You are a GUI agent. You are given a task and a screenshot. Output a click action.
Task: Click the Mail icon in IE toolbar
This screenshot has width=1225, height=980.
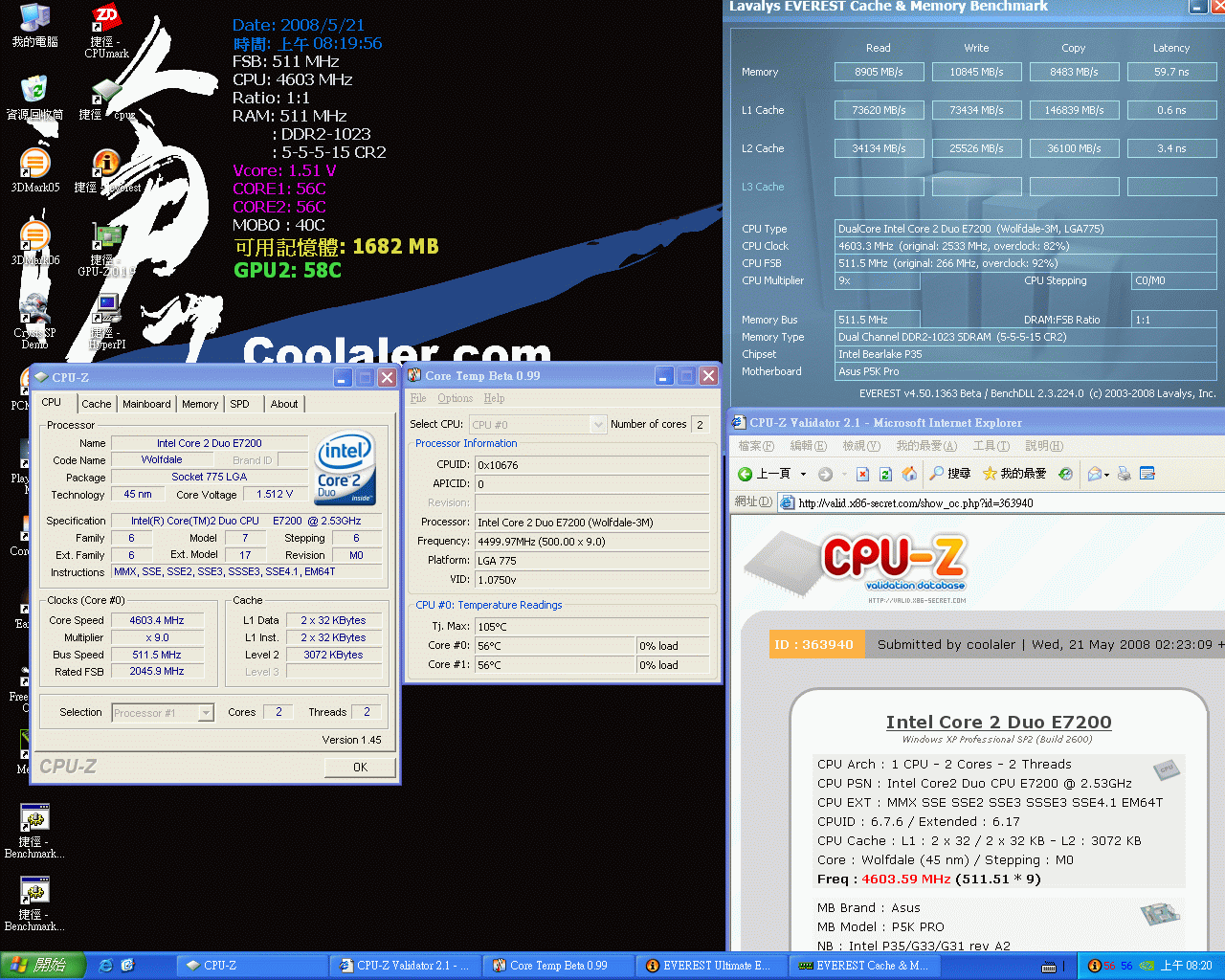pyautogui.click(x=1095, y=474)
